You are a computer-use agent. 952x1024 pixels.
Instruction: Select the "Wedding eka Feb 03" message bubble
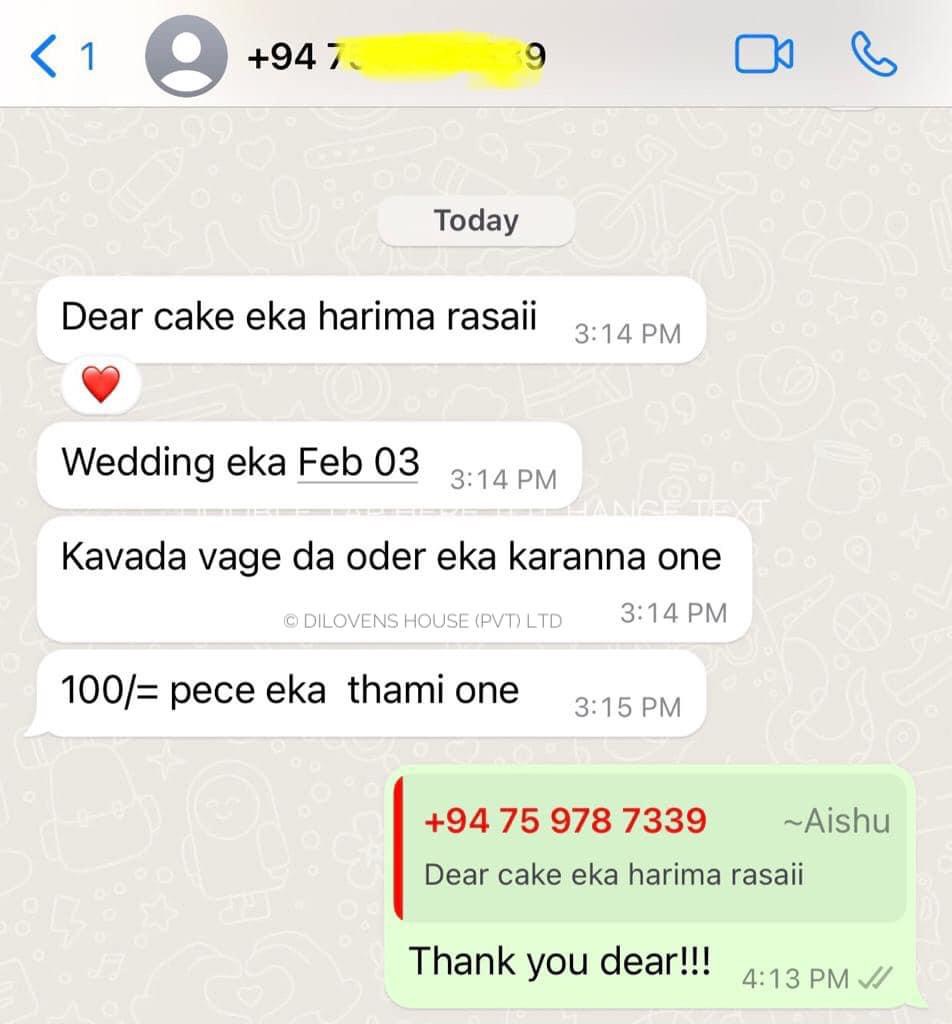click(x=309, y=464)
